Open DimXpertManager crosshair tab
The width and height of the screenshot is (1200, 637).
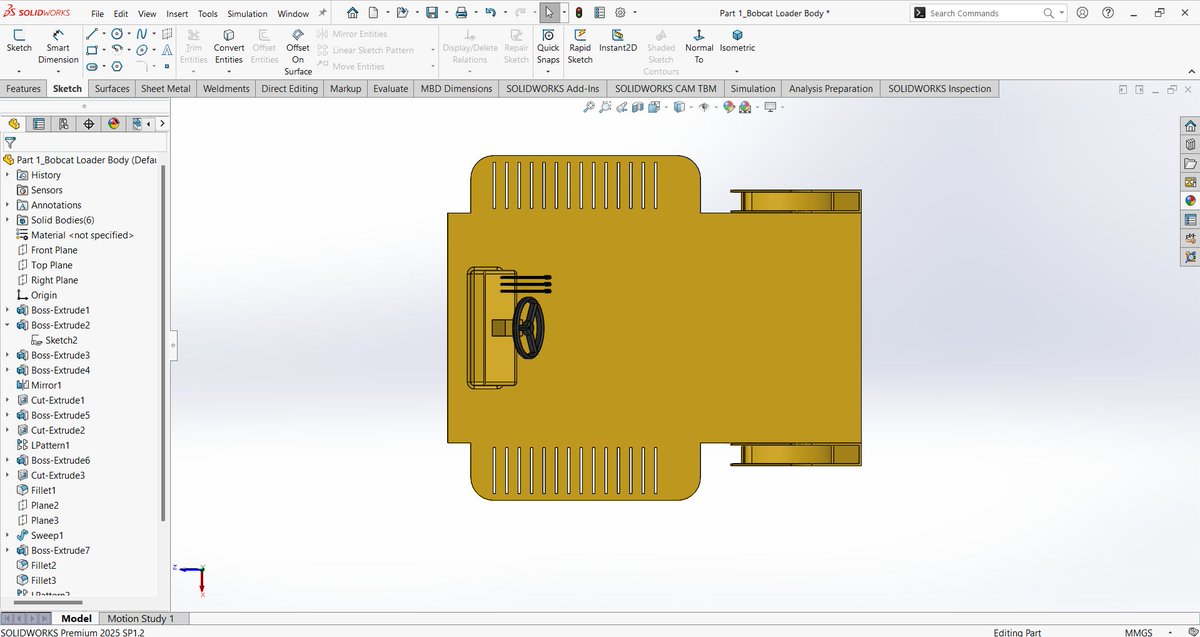(88, 124)
